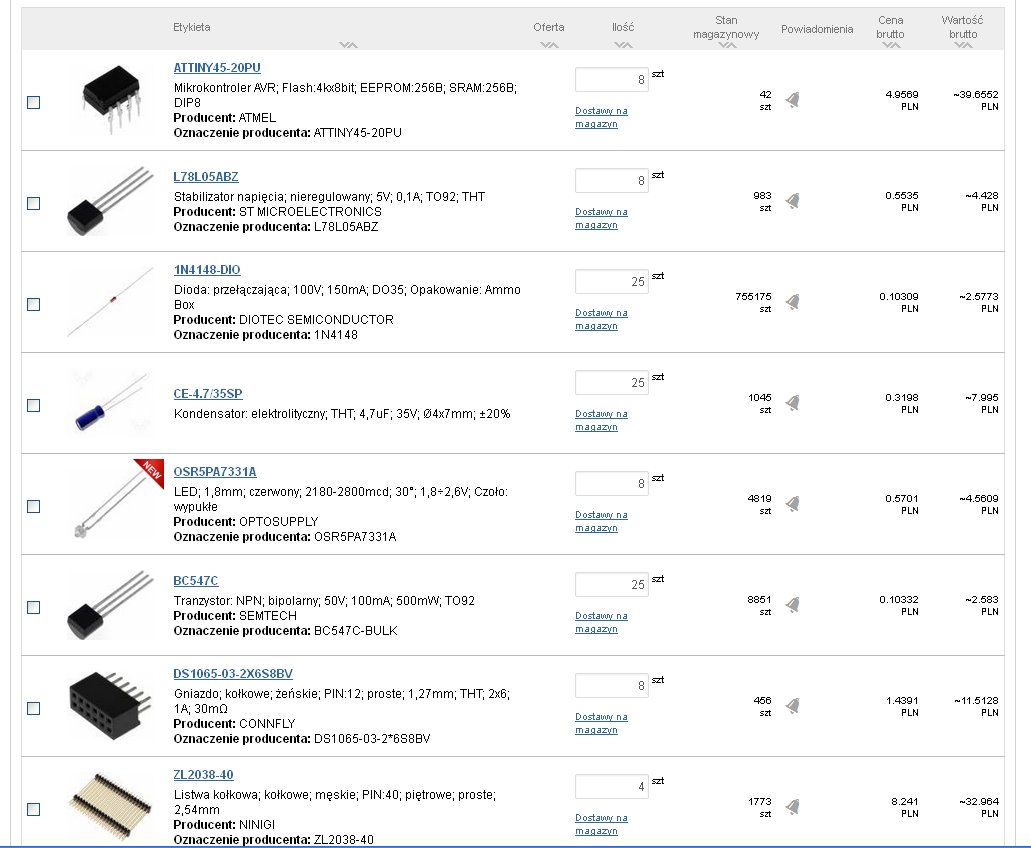Image resolution: width=1031 pixels, height=848 pixels.
Task: Click the notification bell for ZL2038-40
Action: 793,807
